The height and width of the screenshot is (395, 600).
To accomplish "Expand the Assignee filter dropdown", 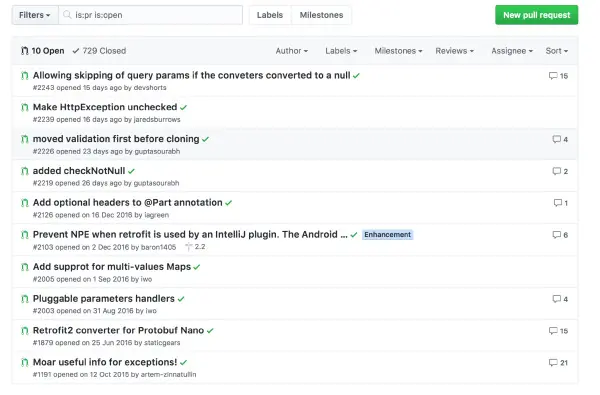I will 512,51.
